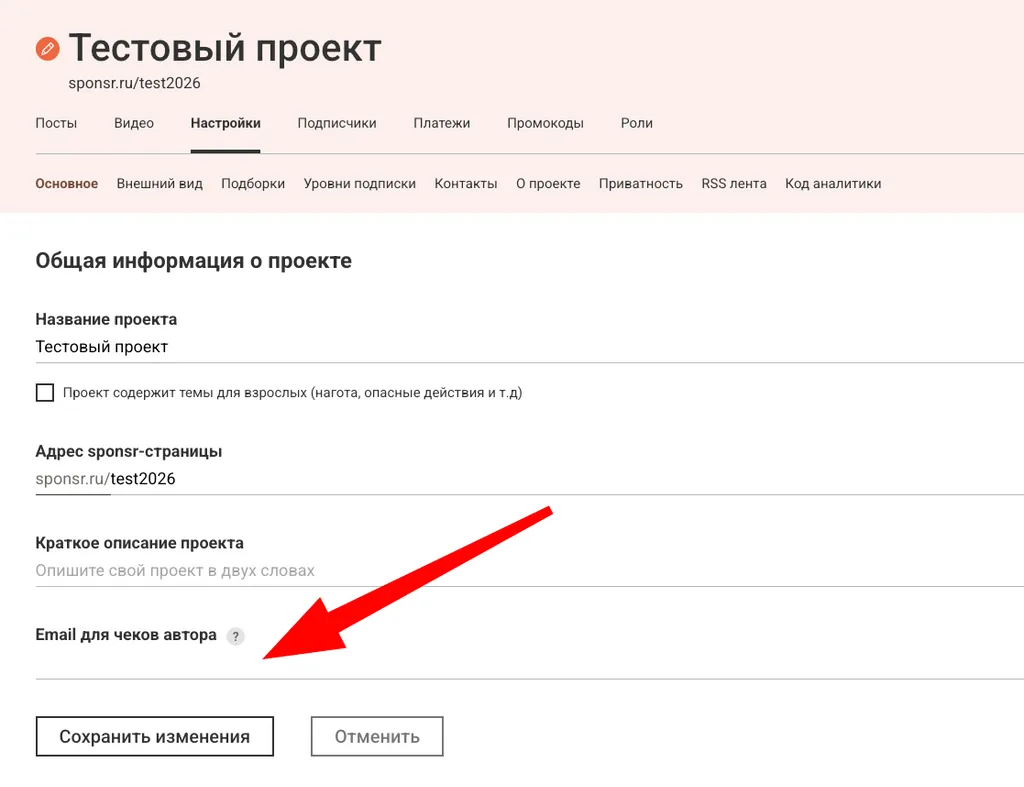1024x787 pixels.
Task: Go to the Роли tab
Action: click(x=637, y=123)
